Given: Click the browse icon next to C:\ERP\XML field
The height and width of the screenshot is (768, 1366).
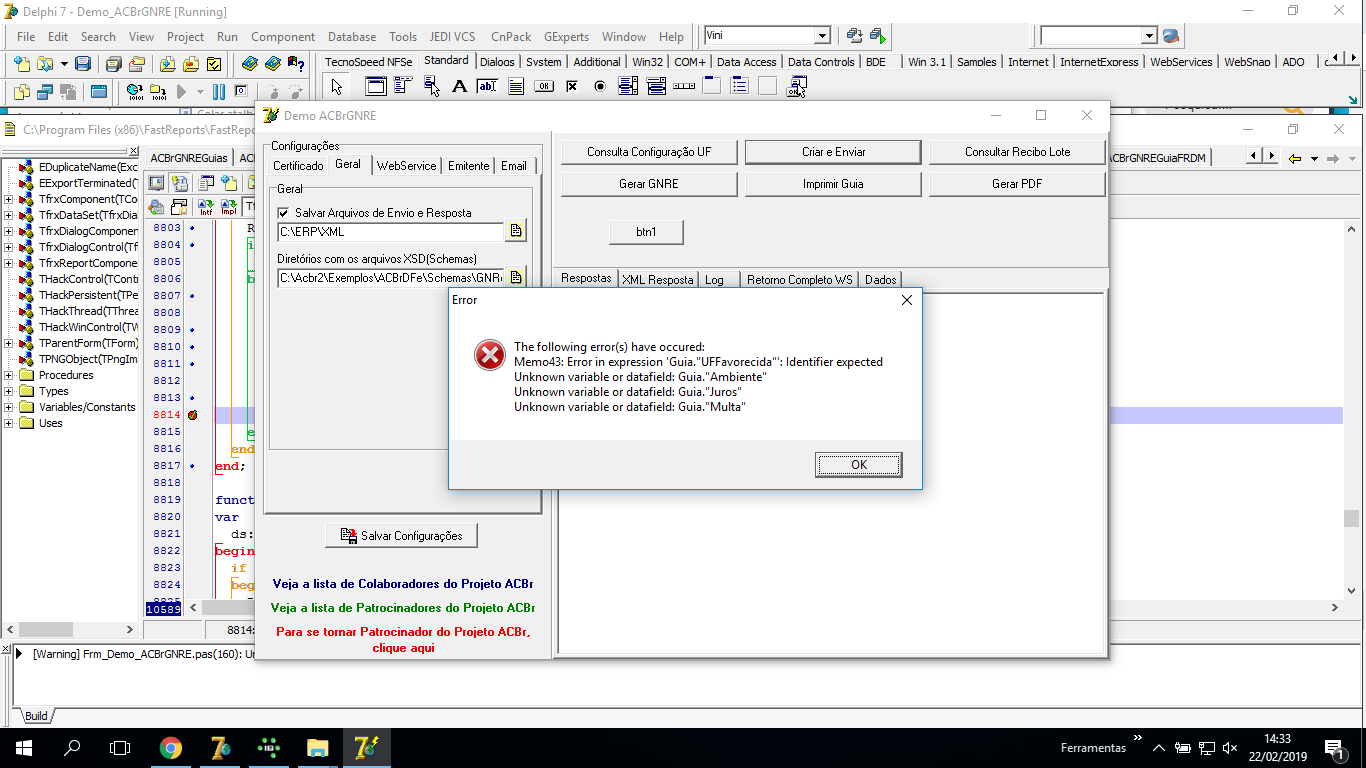Looking at the screenshot, I should click(x=516, y=232).
